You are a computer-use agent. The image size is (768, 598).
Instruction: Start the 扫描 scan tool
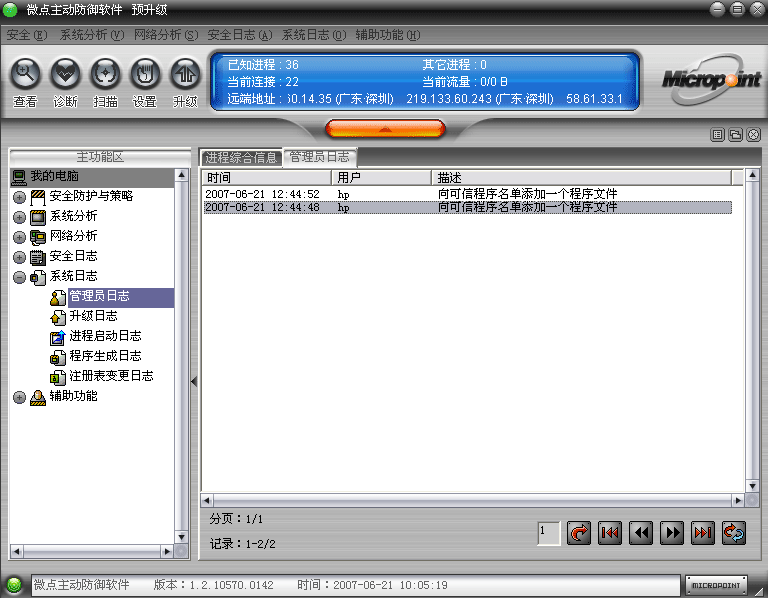coord(105,74)
